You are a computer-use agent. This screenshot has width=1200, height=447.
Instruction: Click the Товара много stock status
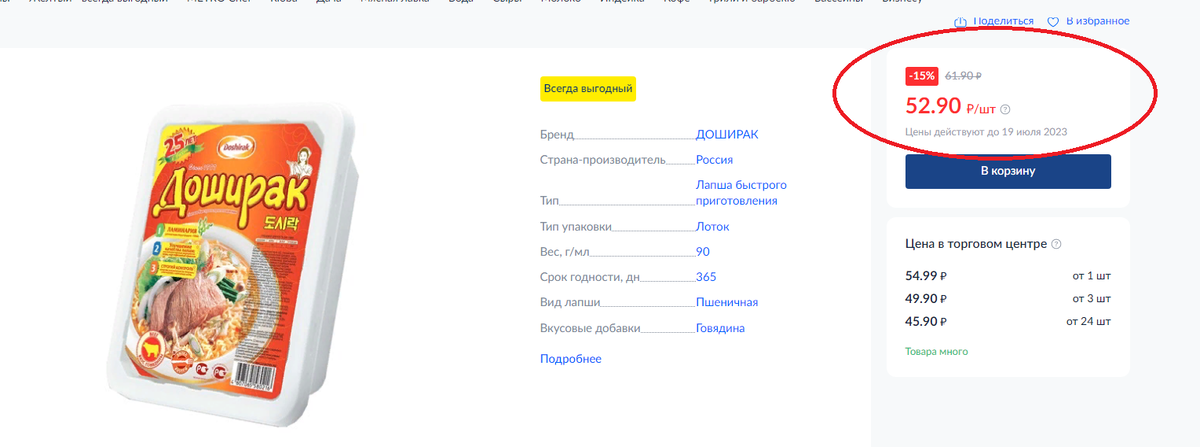pyautogui.click(x=936, y=351)
